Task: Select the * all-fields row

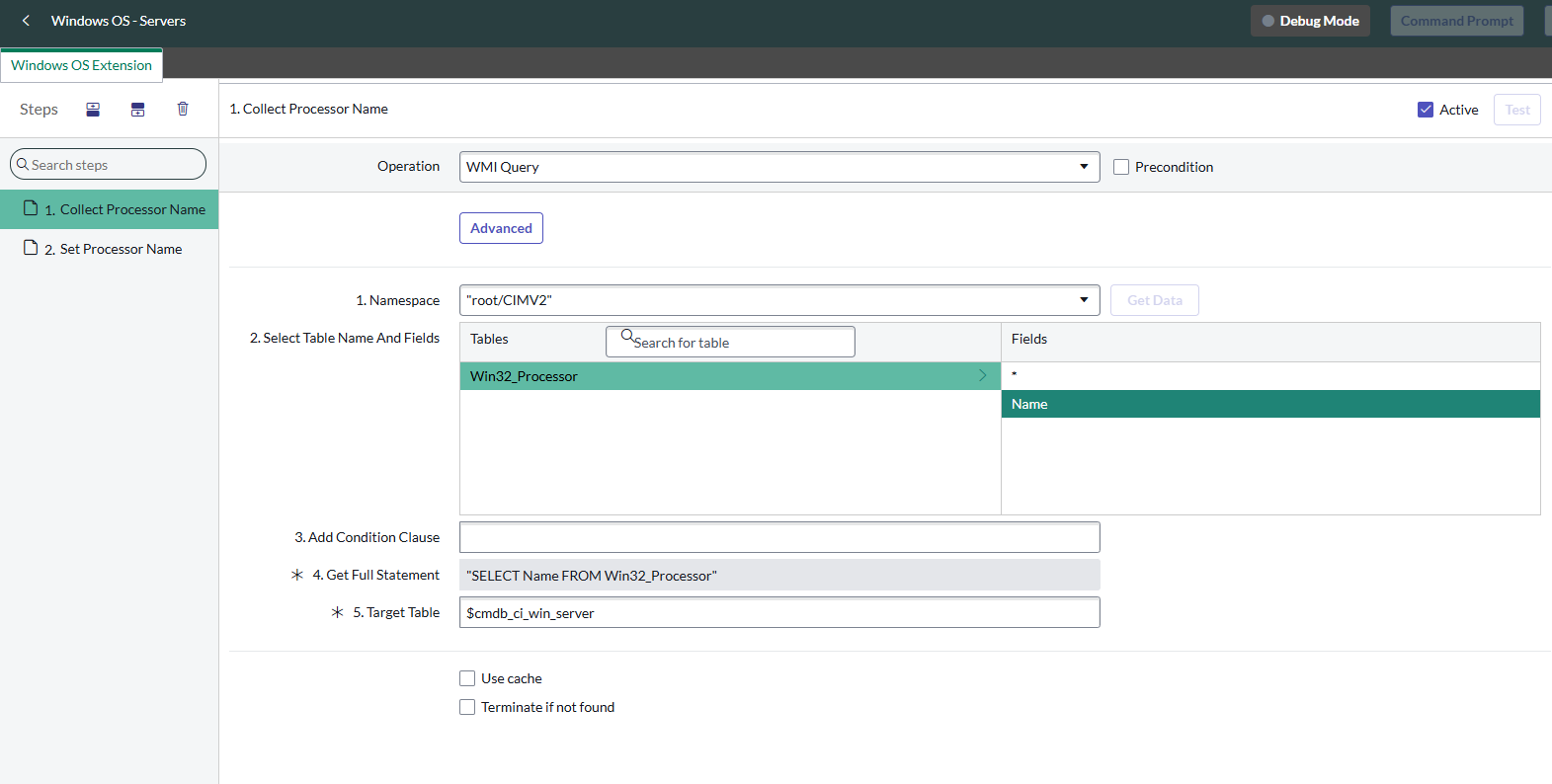Action: click(x=1270, y=376)
